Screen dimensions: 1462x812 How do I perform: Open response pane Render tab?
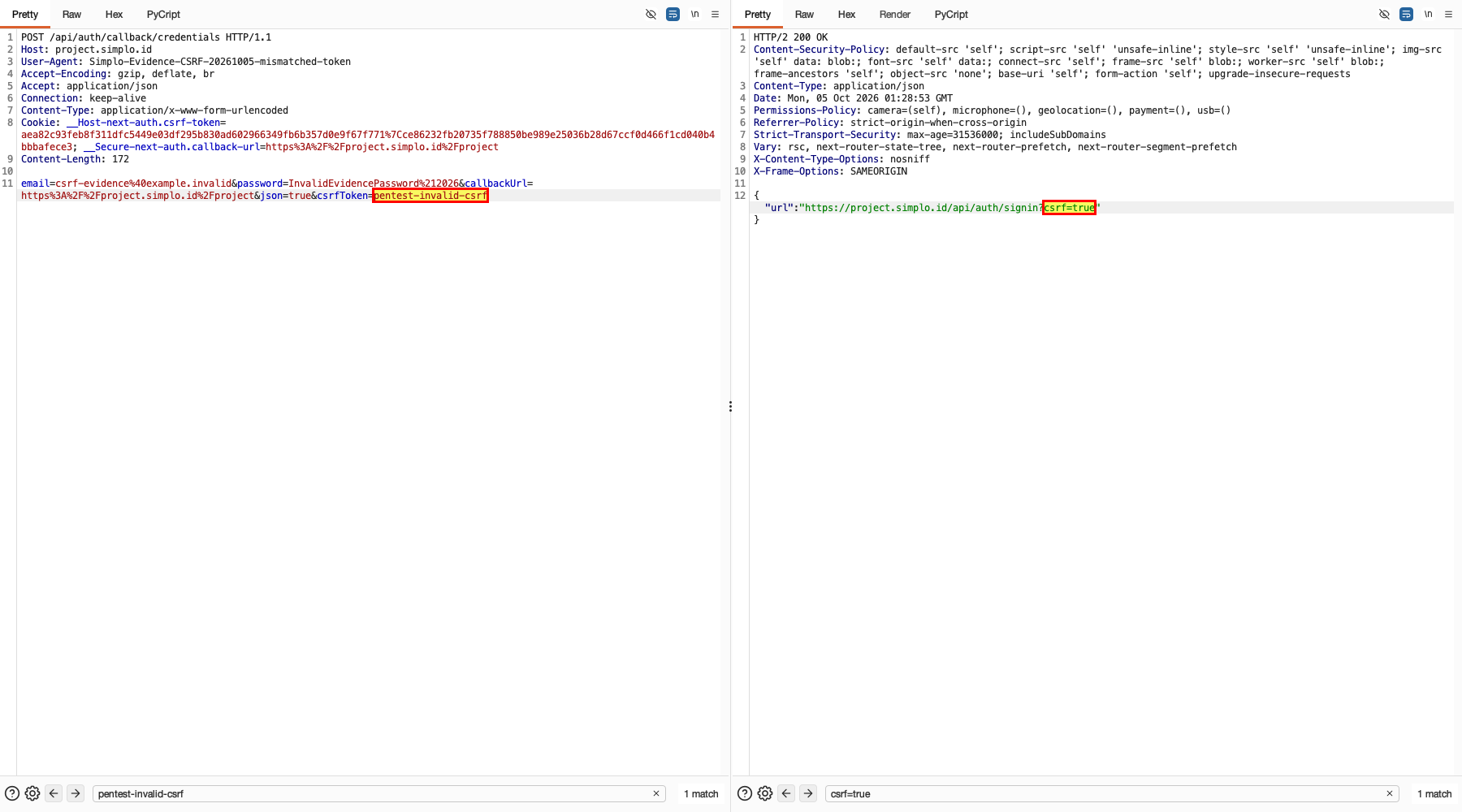click(895, 15)
